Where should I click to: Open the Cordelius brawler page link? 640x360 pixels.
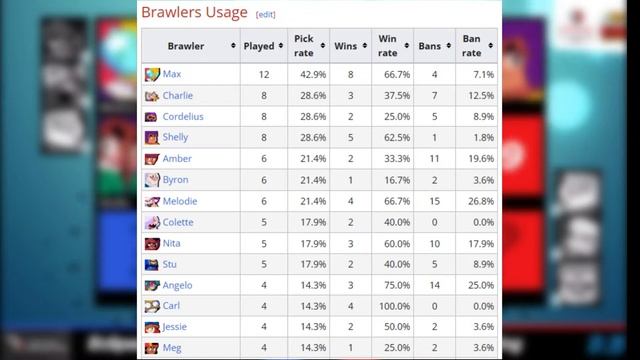tap(183, 117)
